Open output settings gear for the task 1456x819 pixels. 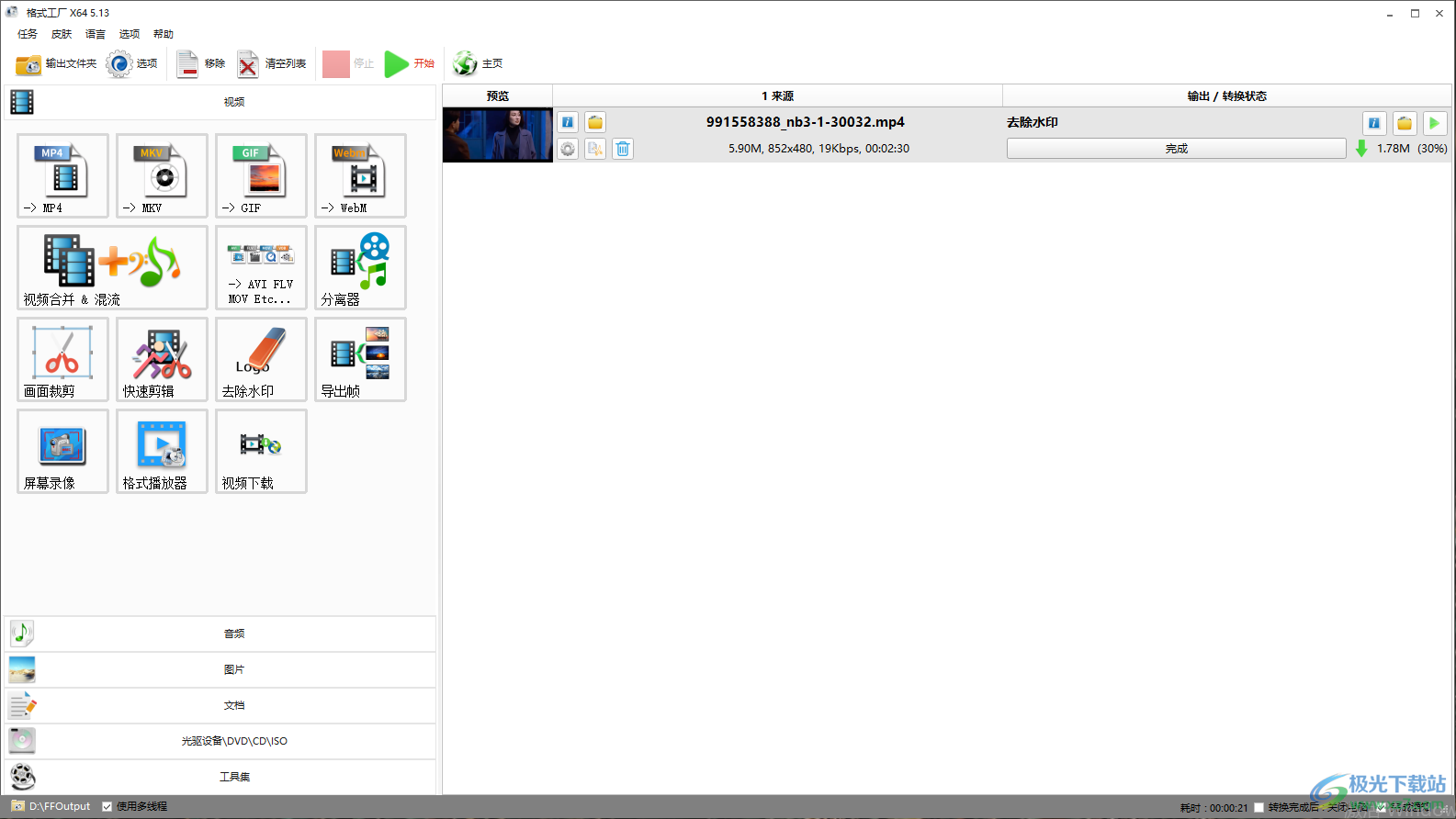(568, 149)
